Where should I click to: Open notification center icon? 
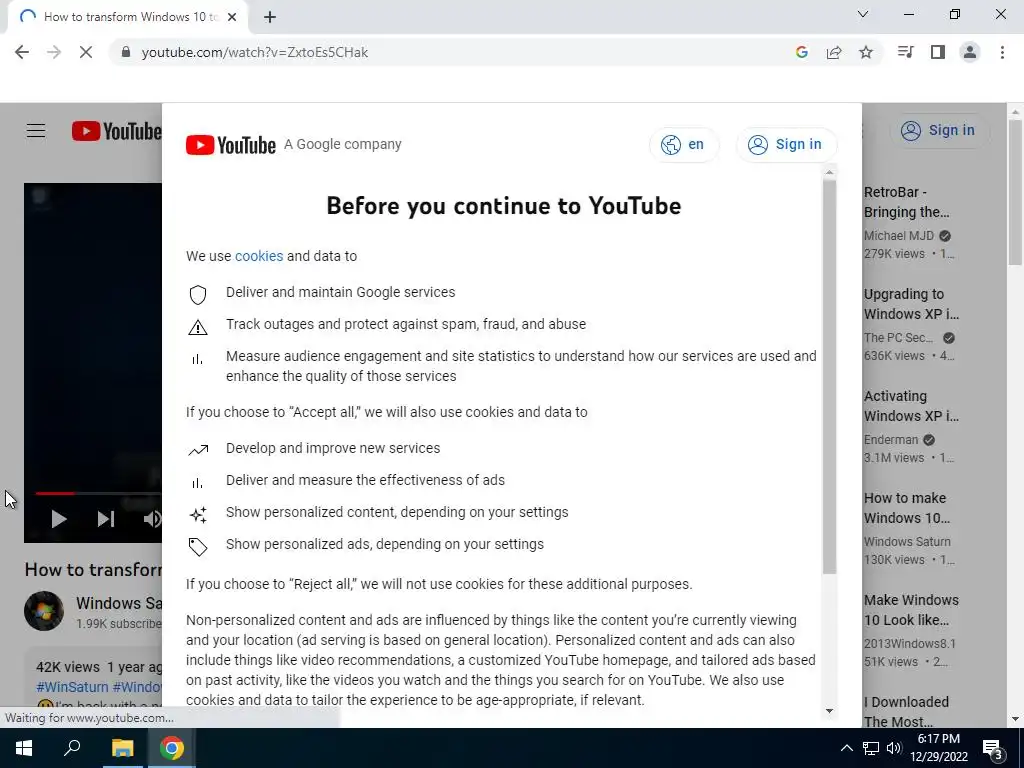point(993,748)
